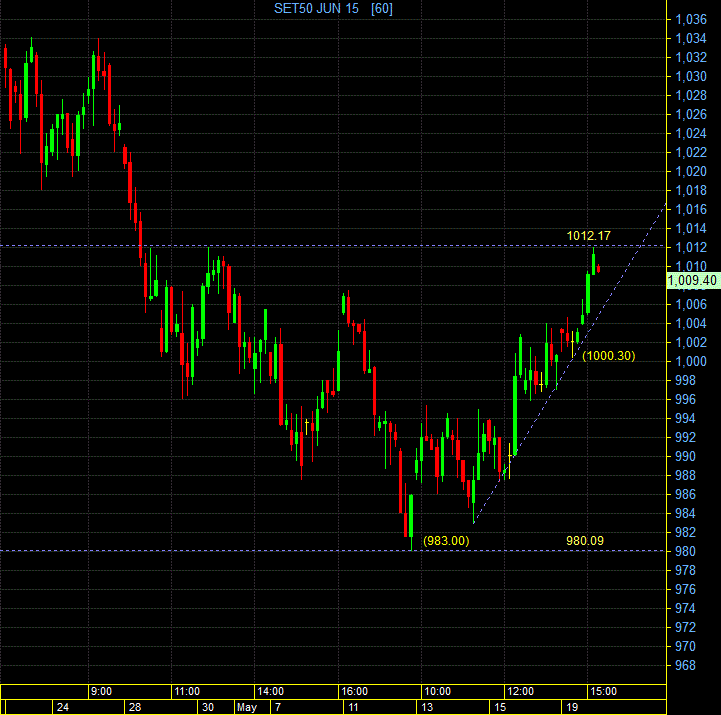The image size is (721, 715).
Task: Click the date label 11
Action: tap(353, 707)
